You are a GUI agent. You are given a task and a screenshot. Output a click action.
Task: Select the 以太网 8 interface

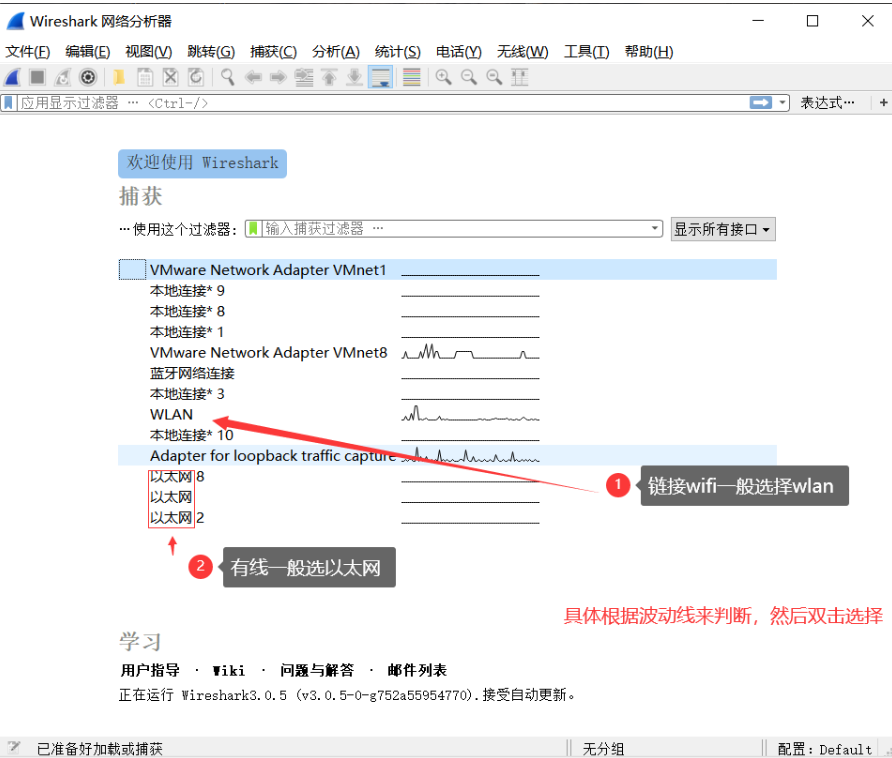(447, 476)
